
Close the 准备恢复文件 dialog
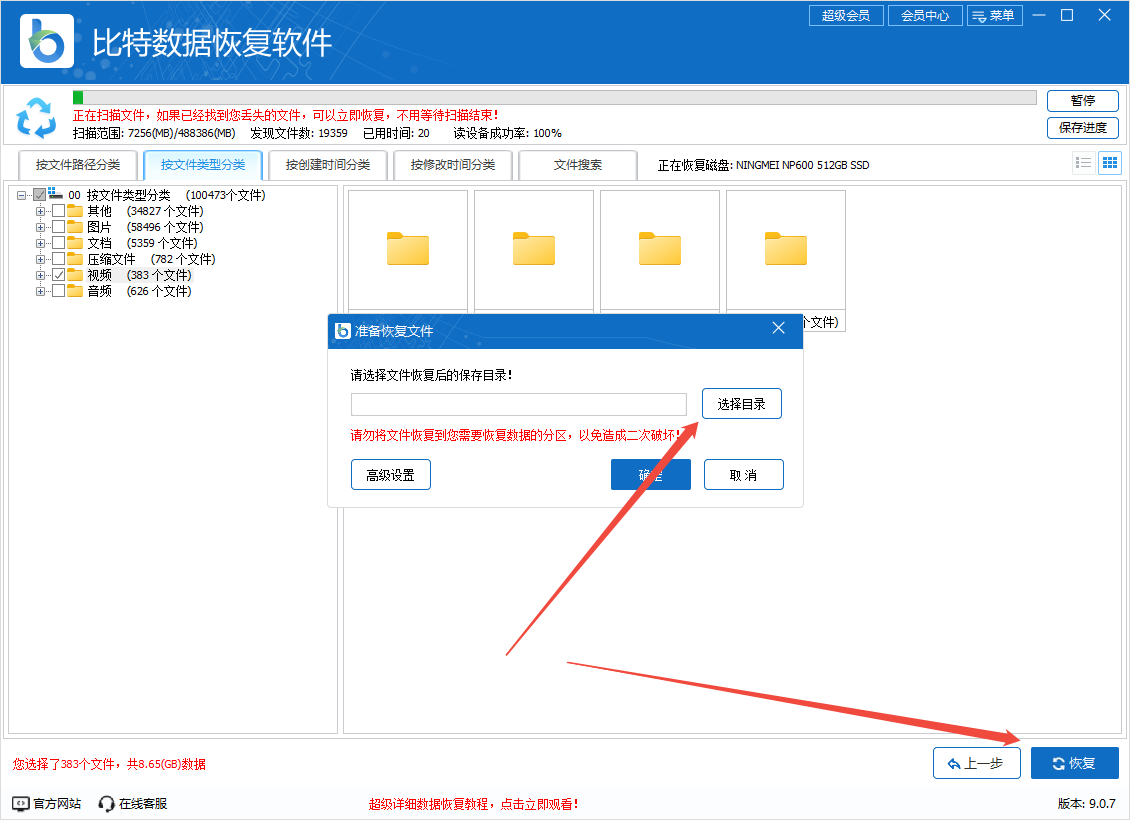pyautogui.click(x=778, y=329)
